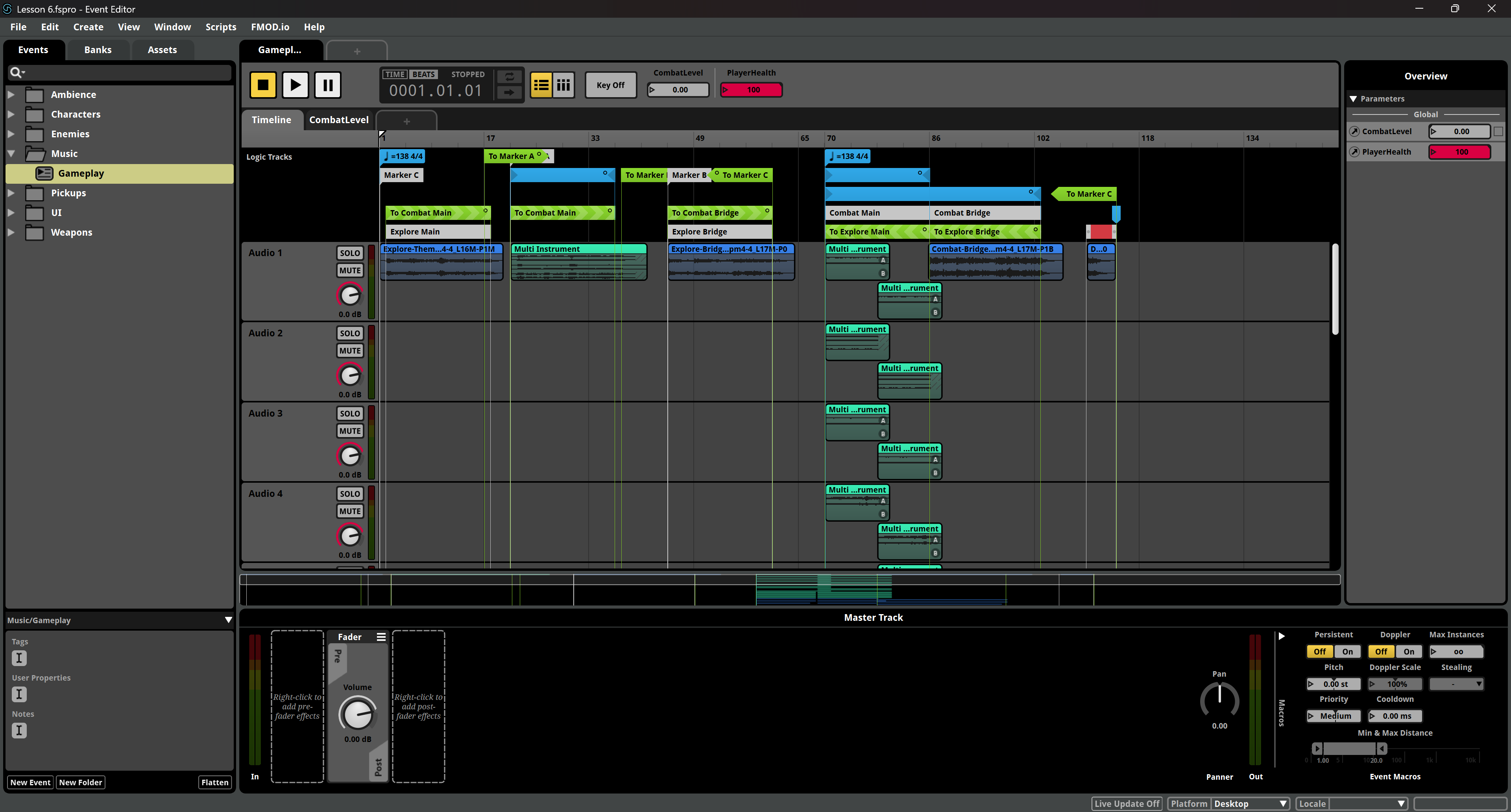Expand the Ambience folder tree arrow
Screen dimensions: 1511x812
(11, 94)
